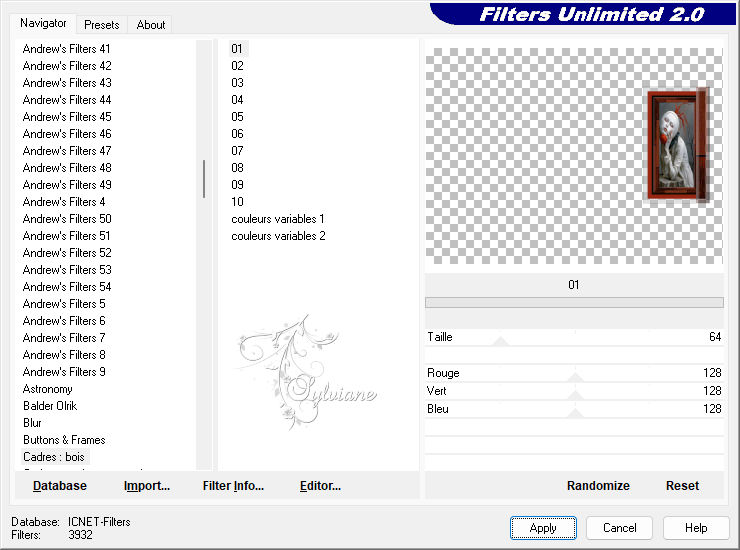Choose couleurs variables 2 filter
This screenshot has height=550, width=740.
pyautogui.click(x=278, y=236)
